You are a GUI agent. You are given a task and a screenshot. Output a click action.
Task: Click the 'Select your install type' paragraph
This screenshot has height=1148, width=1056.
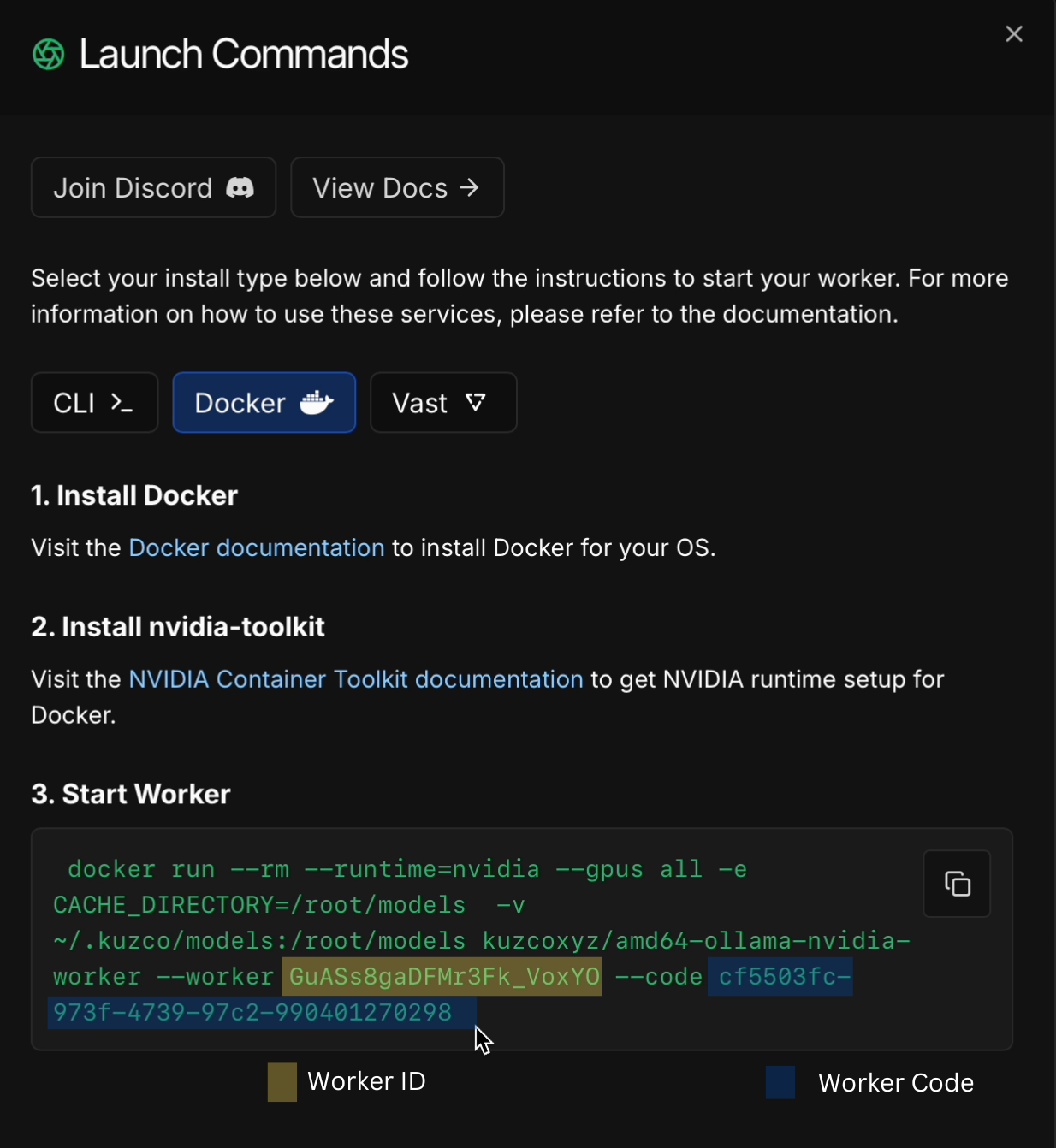pyautogui.click(x=519, y=296)
